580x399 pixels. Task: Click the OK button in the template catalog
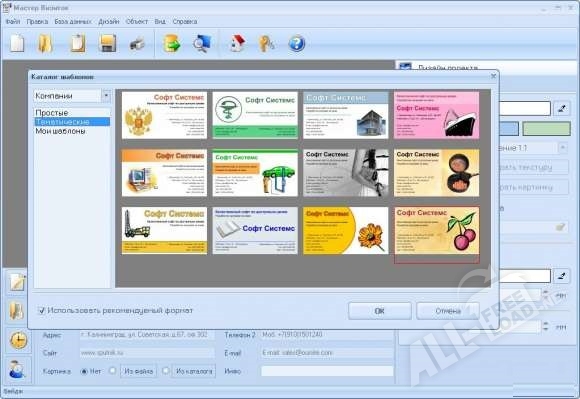[x=380, y=311]
